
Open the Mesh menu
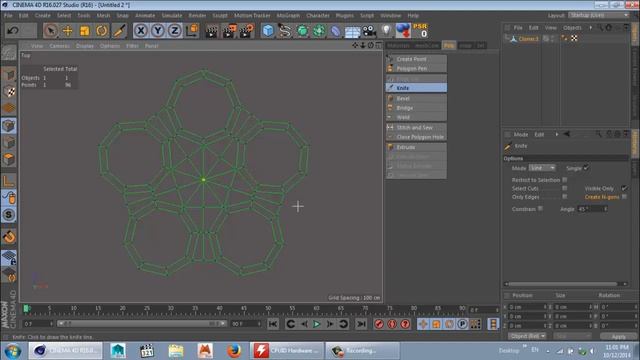click(x=103, y=16)
